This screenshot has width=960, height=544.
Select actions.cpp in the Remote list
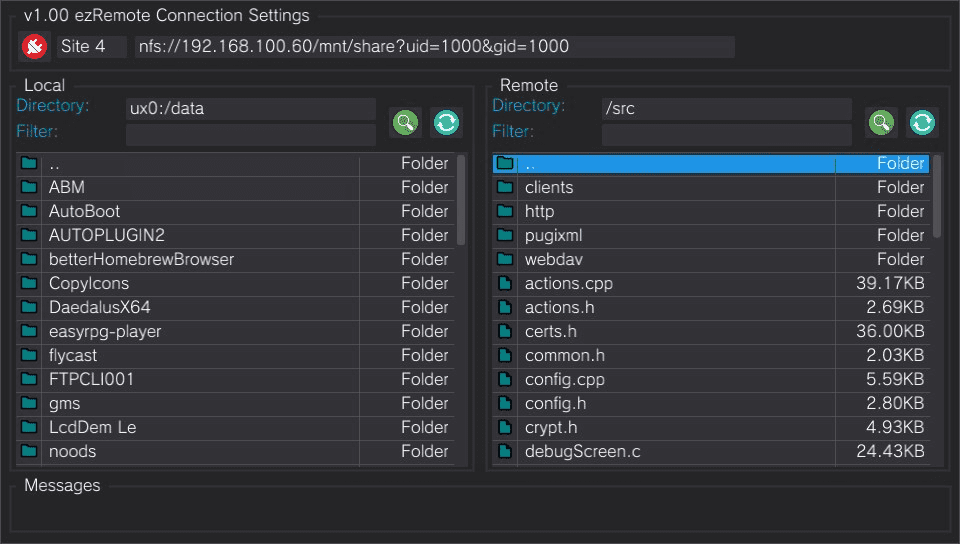click(568, 283)
